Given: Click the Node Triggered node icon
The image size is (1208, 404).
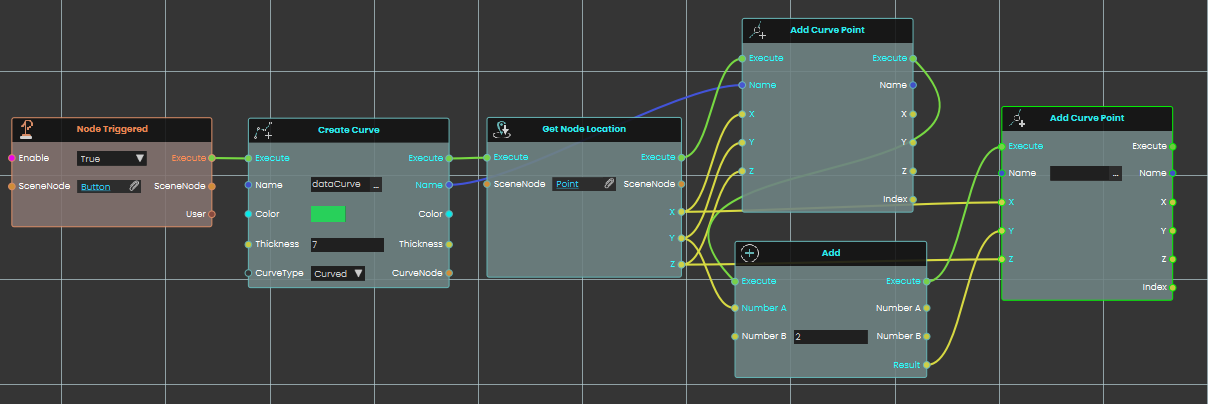Looking at the screenshot, I should click(x=27, y=129).
